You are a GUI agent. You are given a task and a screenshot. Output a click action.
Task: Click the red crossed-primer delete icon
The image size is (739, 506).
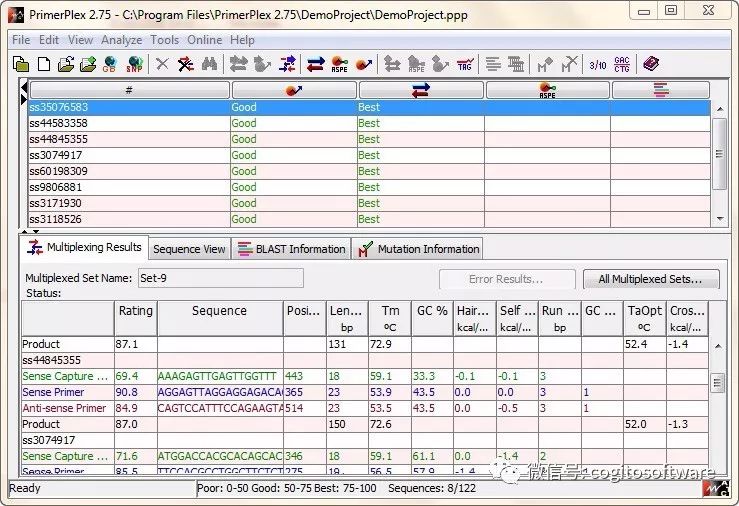[186, 64]
